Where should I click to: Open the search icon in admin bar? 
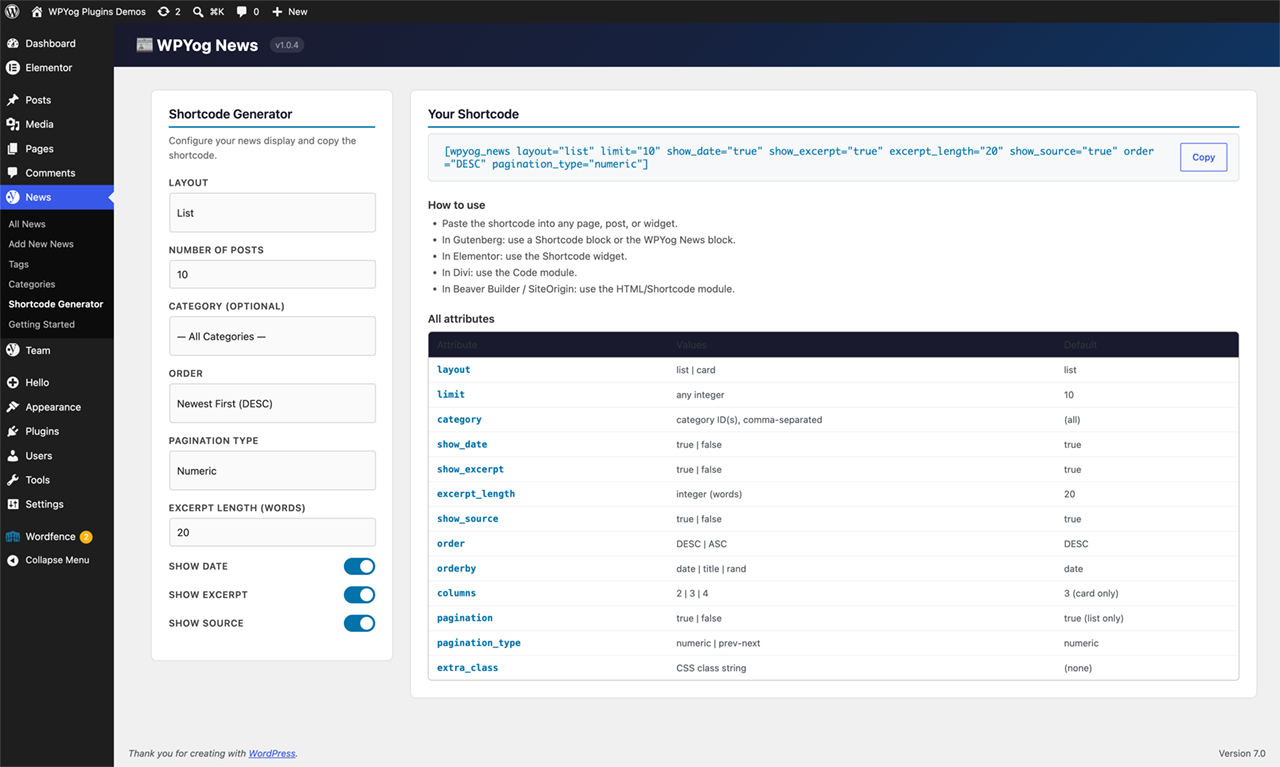click(x=198, y=12)
